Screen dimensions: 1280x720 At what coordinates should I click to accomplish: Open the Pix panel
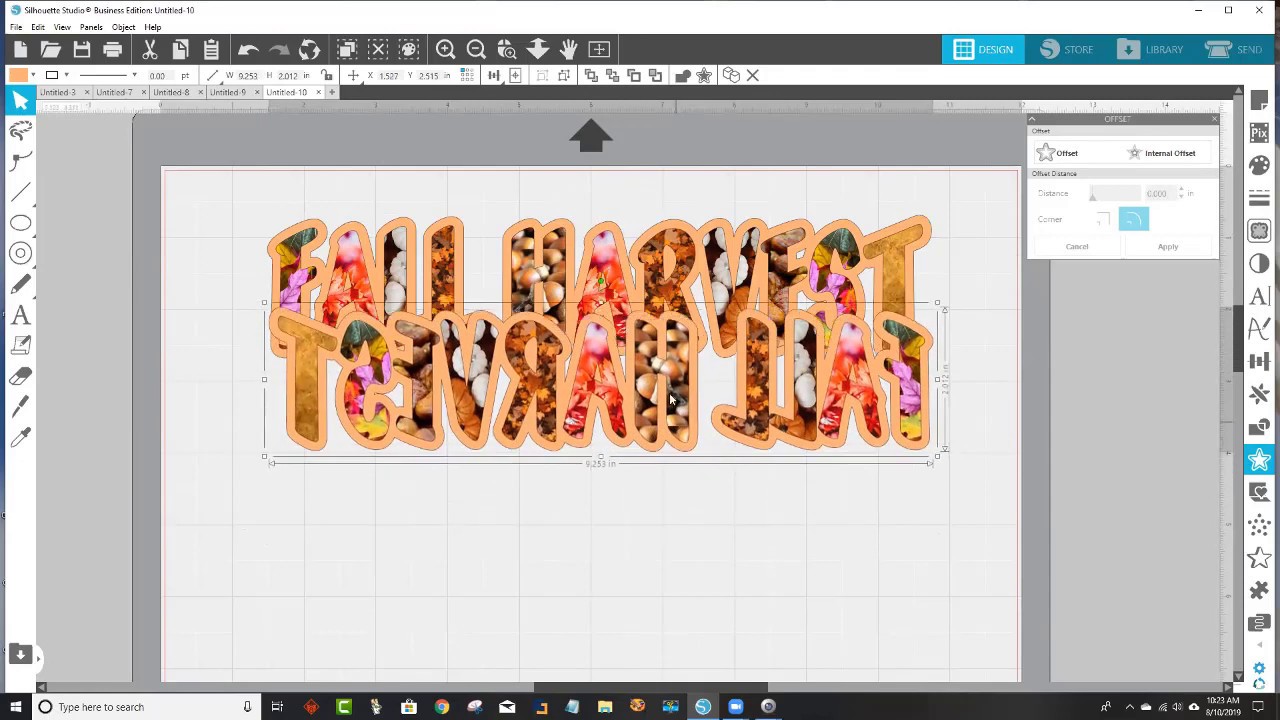point(1259,133)
